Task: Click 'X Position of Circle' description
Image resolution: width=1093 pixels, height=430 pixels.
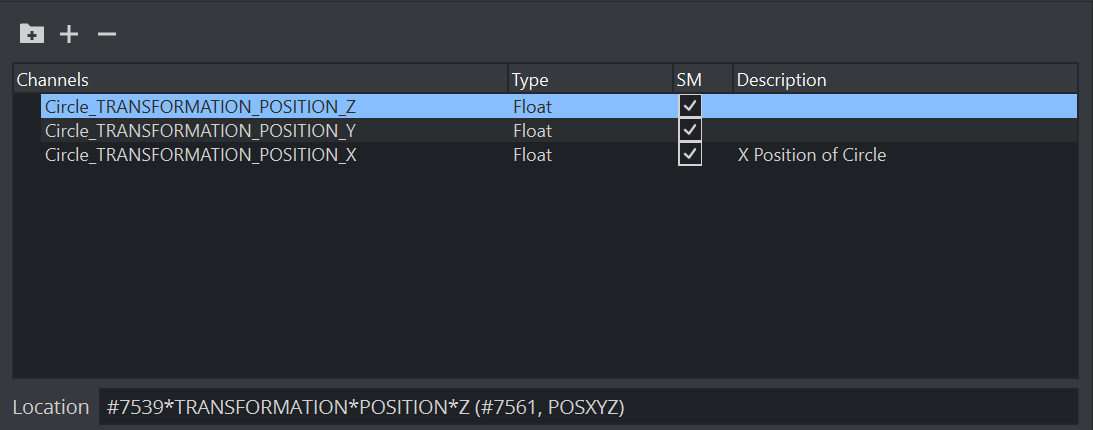Action: (x=811, y=155)
